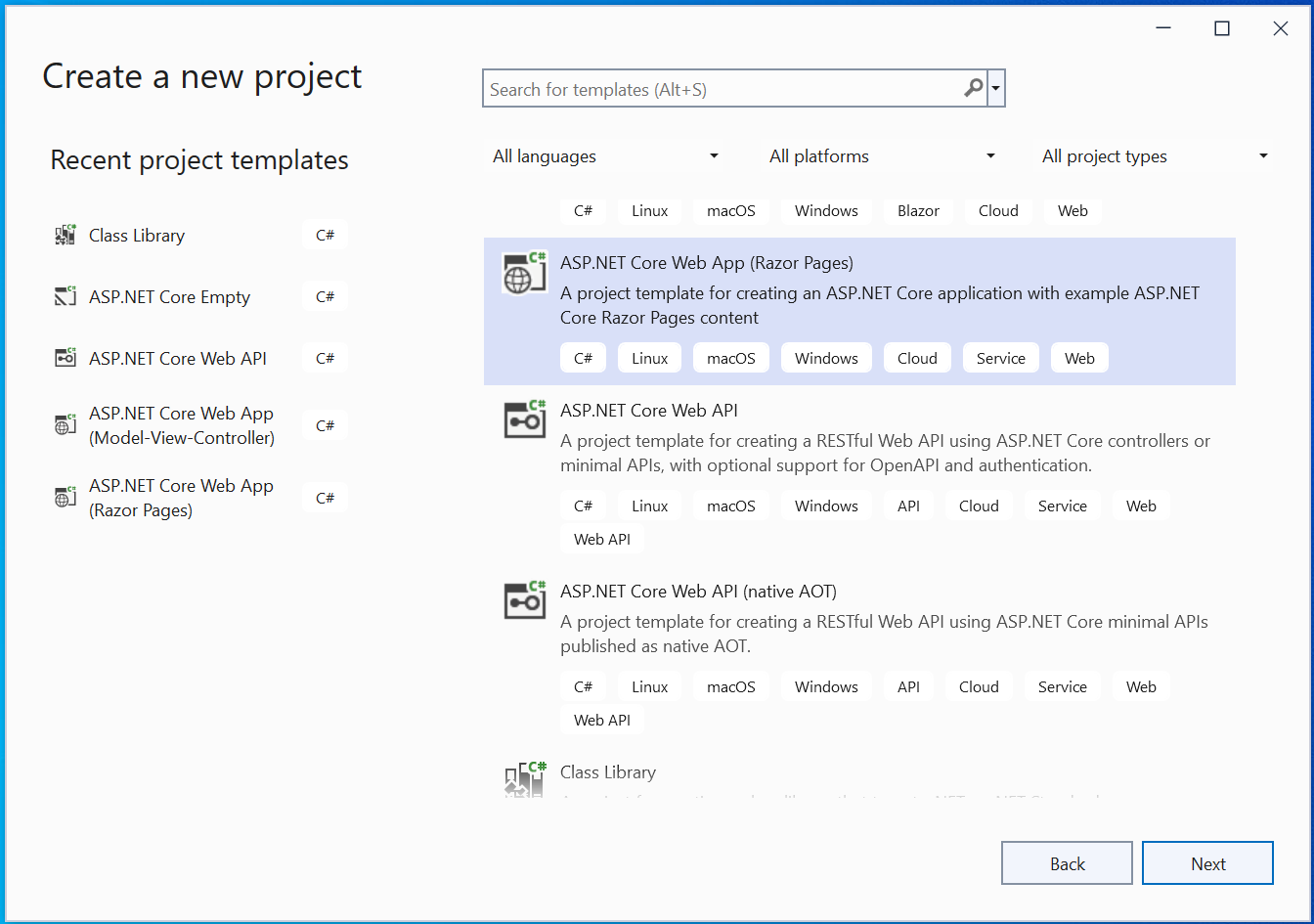
Task: Close the Create a new project dialog
Action: click(1280, 28)
